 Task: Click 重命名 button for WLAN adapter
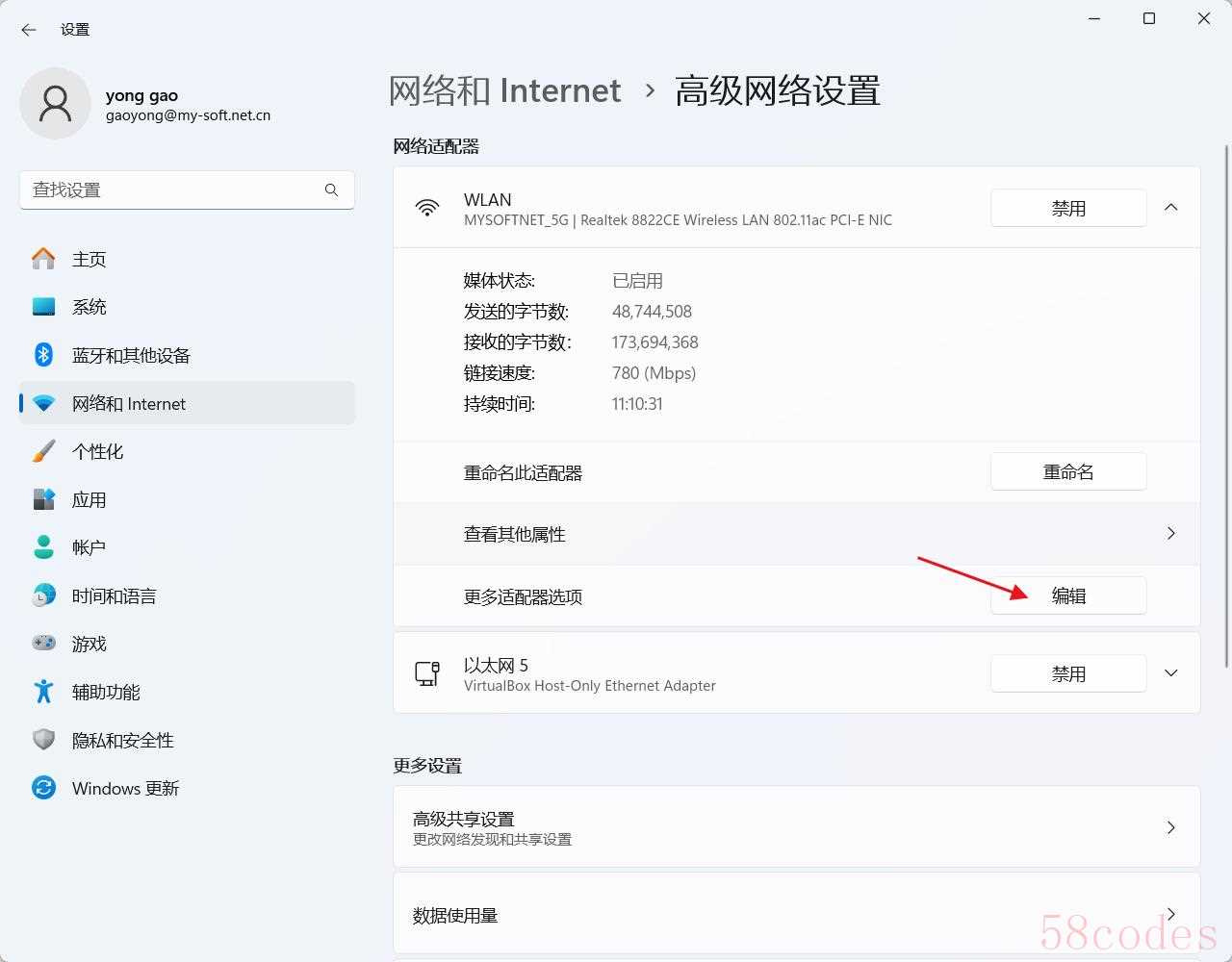pyautogui.click(x=1068, y=472)
